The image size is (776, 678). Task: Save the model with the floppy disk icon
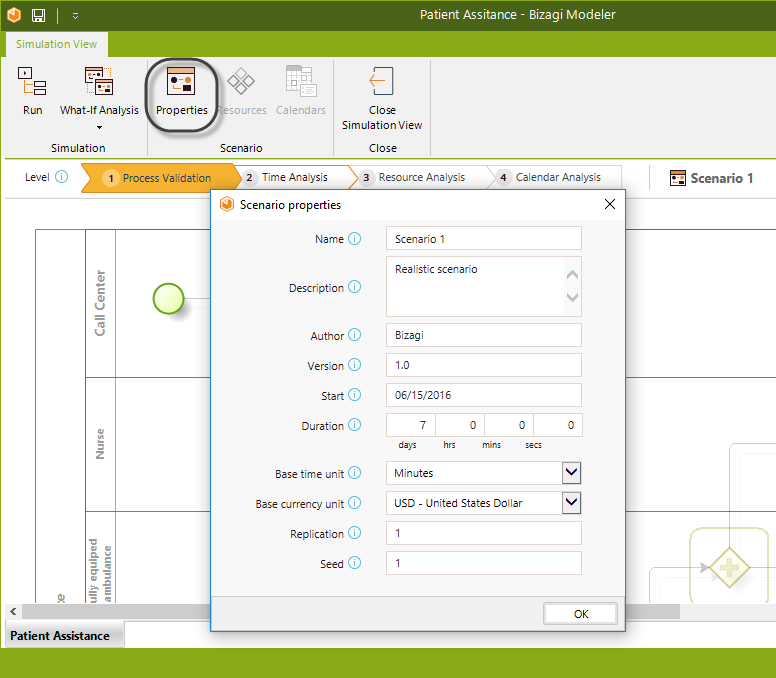point(39,15)
